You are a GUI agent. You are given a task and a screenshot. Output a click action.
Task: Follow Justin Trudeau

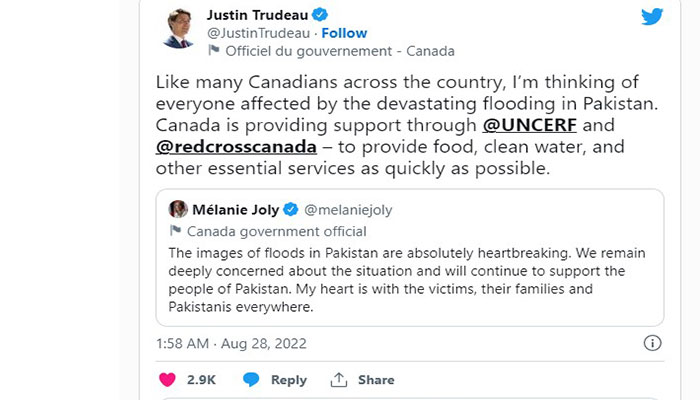[344, 33]
